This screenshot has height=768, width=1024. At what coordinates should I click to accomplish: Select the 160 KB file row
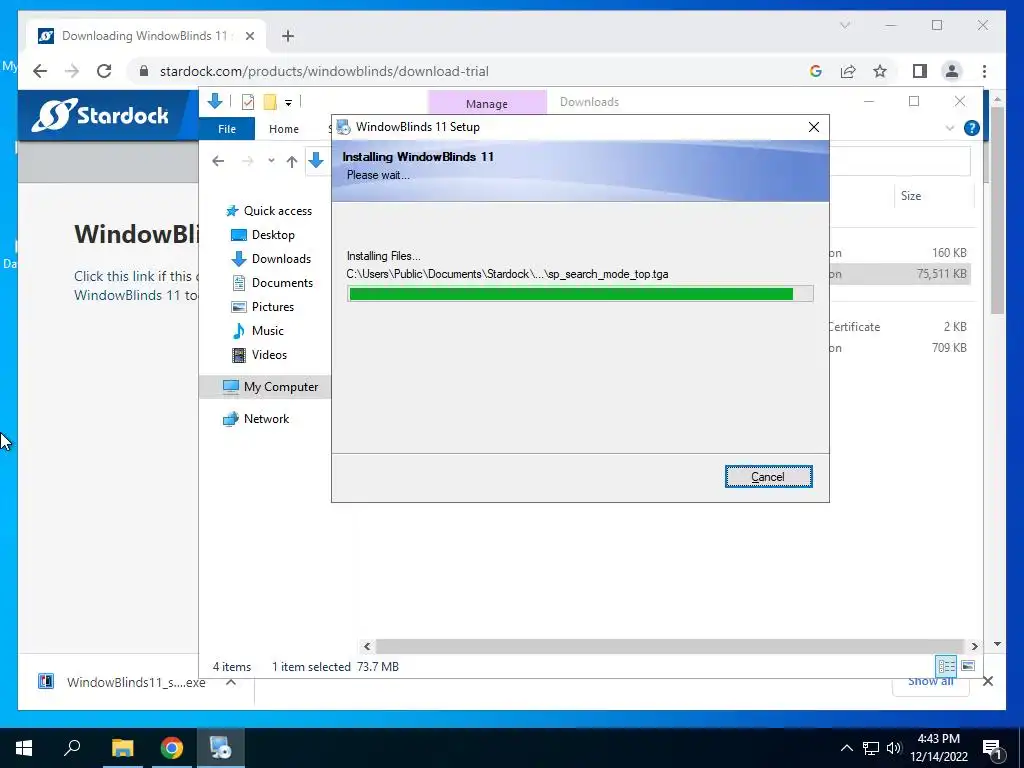click(900, 253)
